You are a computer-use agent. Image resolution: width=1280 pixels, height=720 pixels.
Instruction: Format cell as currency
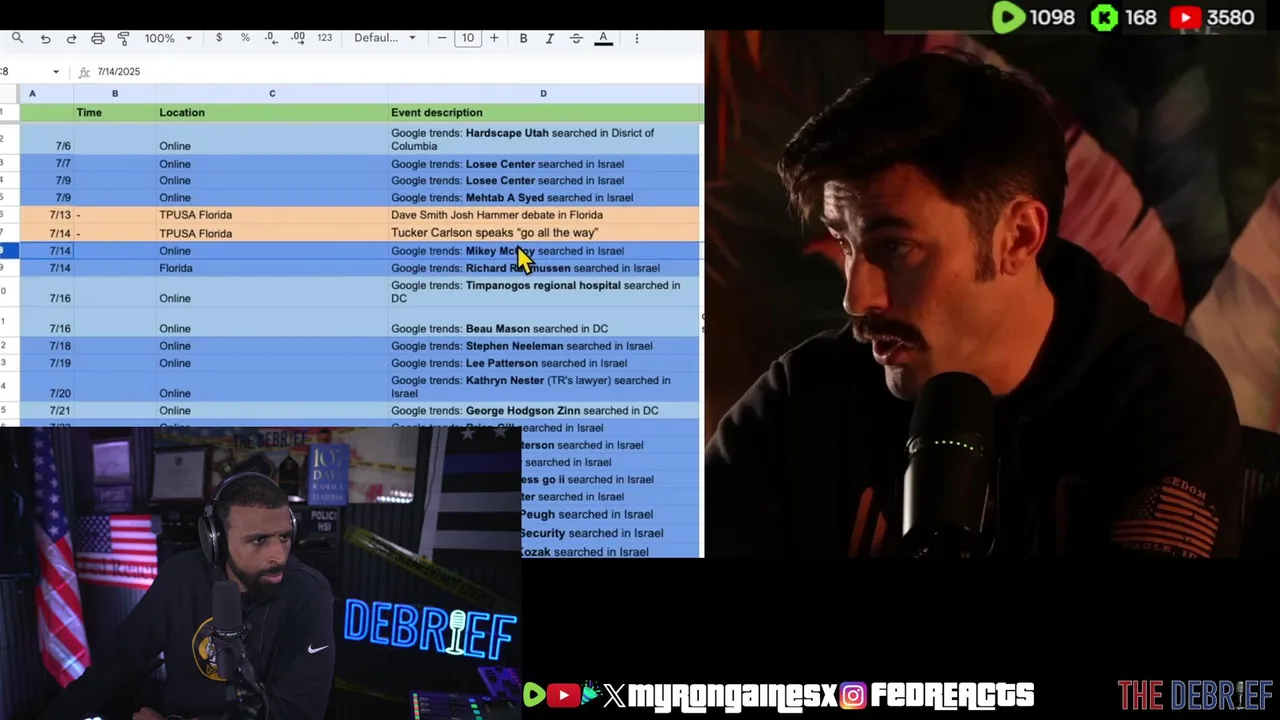(x=219, y=38)
